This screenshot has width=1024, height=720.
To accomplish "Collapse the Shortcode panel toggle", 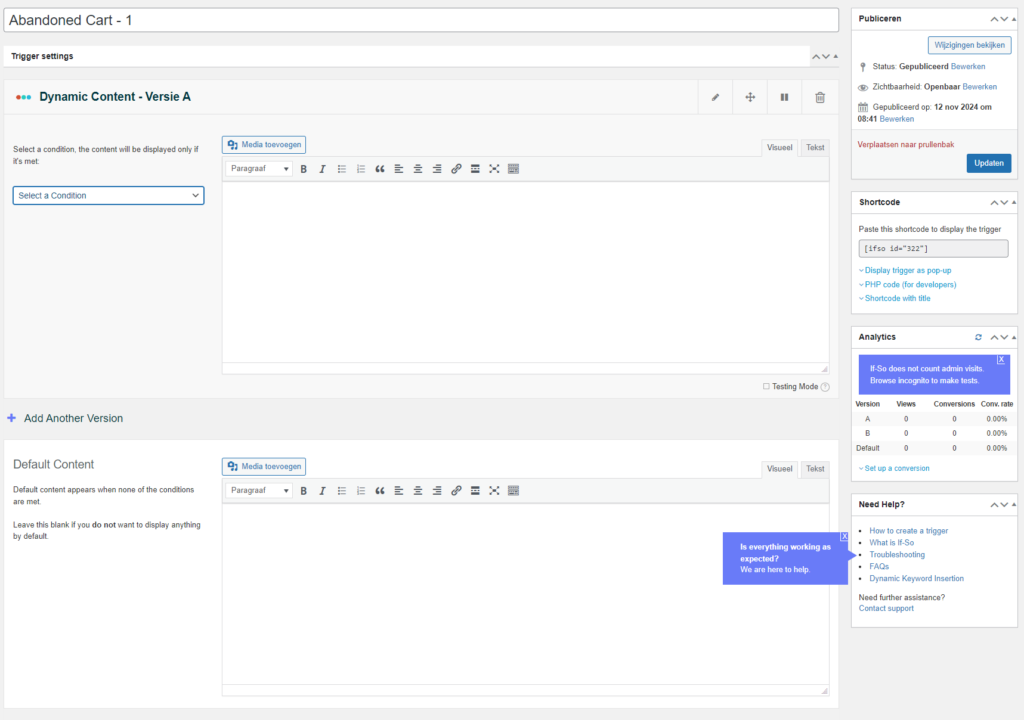I will click(1014, 203).
